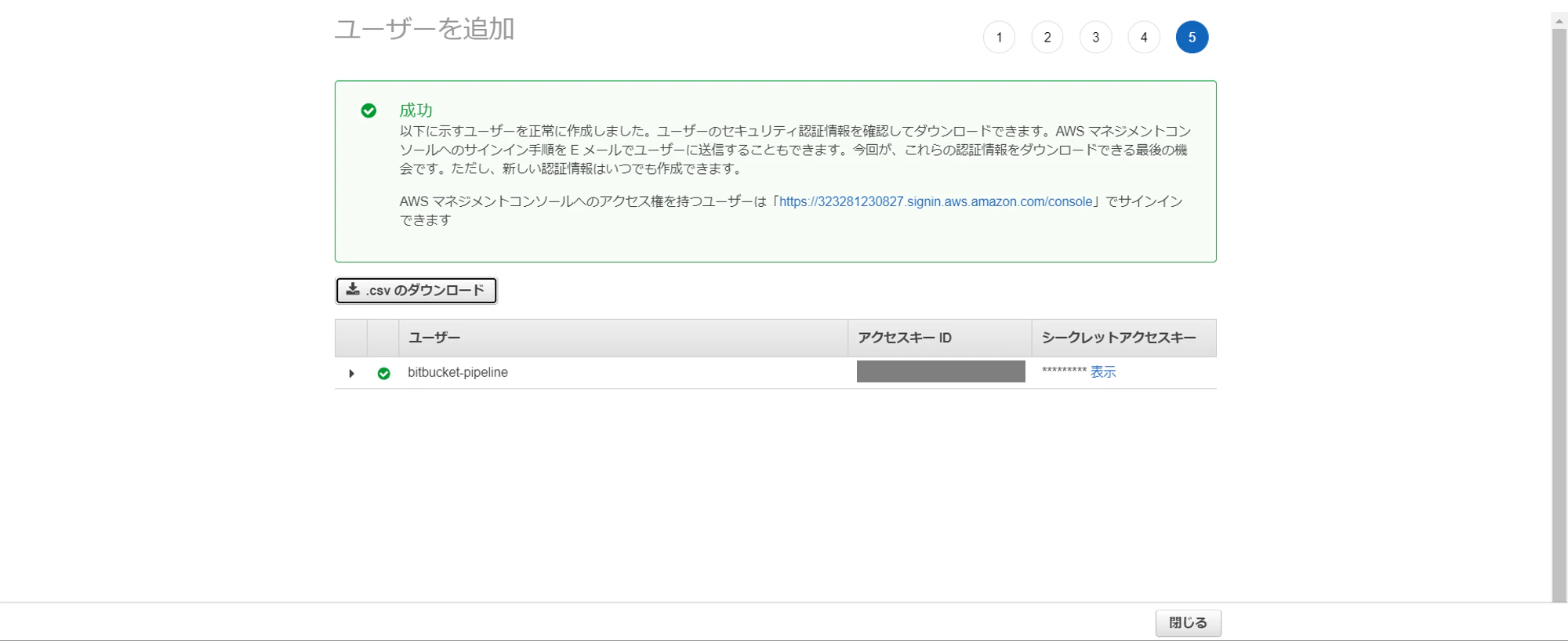This screenshot has width=1568, height=641.
Task: Download the .csv credentials file
Action: point(416,291)
